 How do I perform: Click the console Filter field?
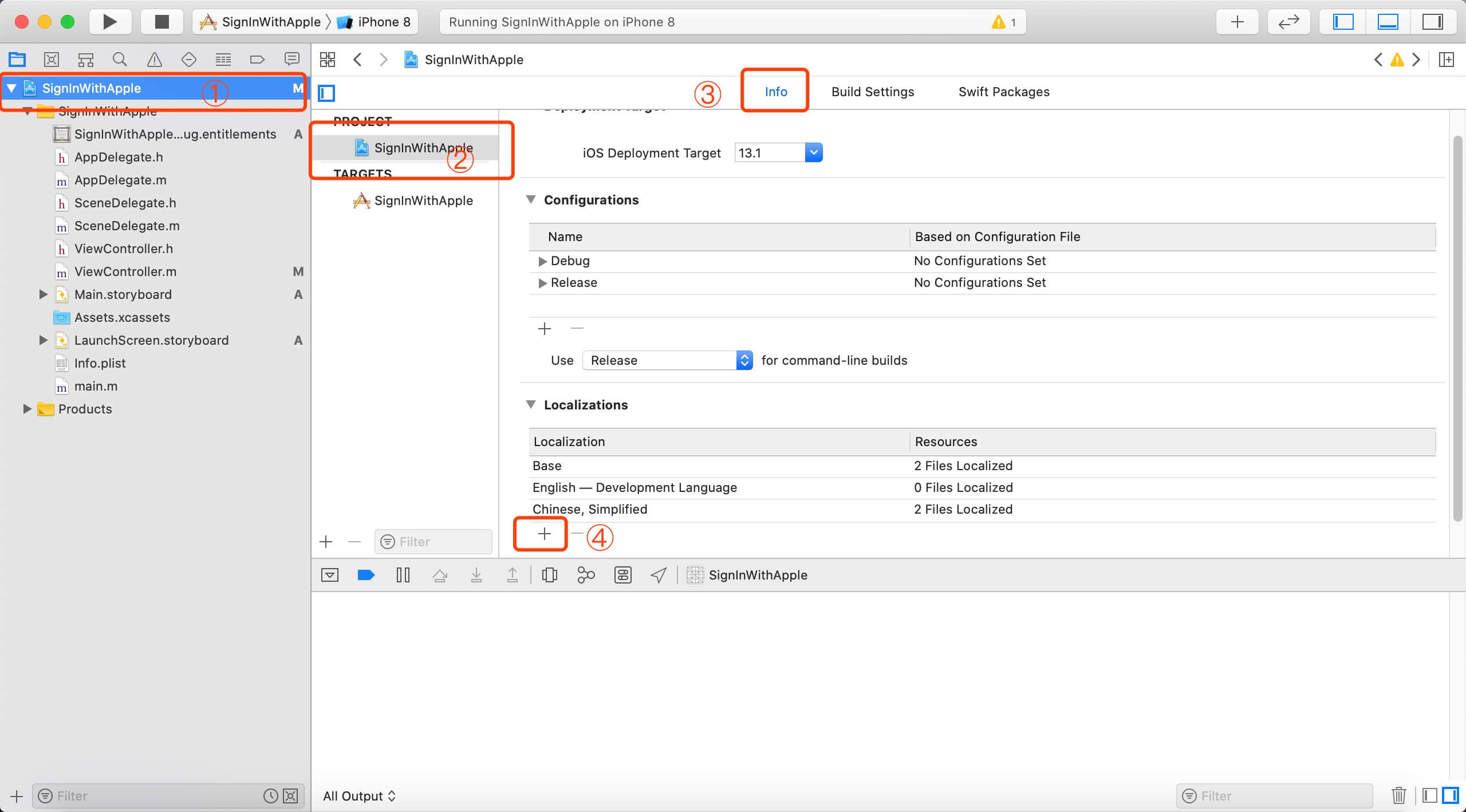click(1274, 796)
